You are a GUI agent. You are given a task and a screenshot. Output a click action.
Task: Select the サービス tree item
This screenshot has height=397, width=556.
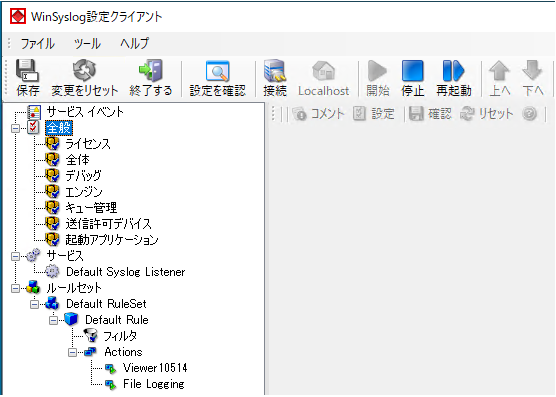(x=65, y=256)
